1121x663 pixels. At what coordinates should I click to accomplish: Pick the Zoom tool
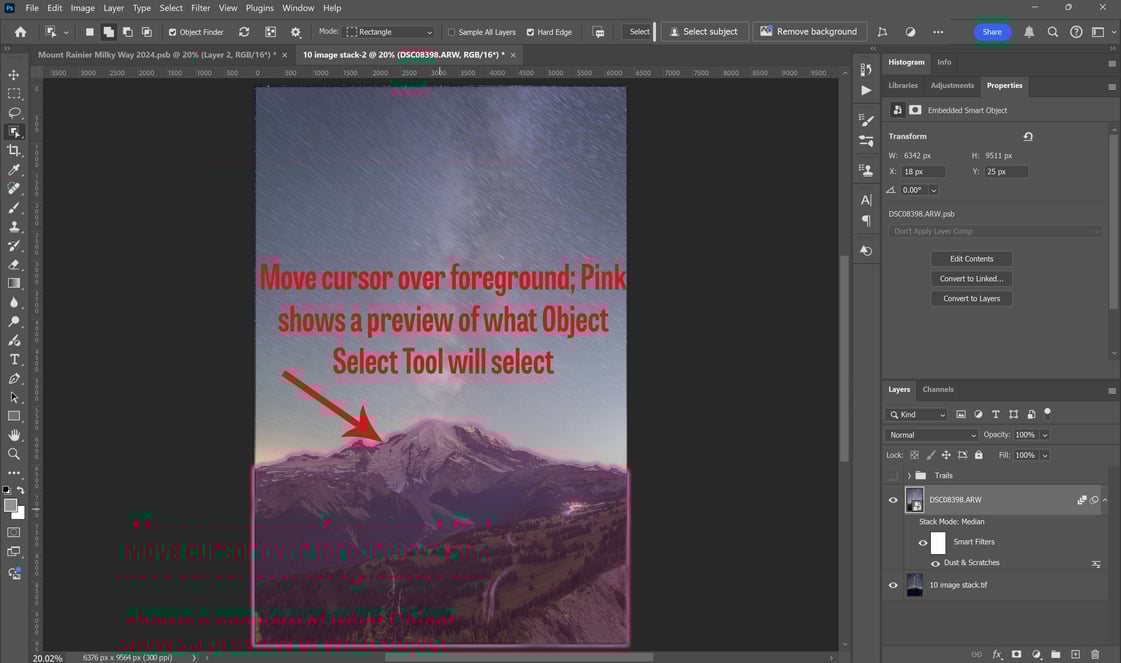(x=14, y=454)
